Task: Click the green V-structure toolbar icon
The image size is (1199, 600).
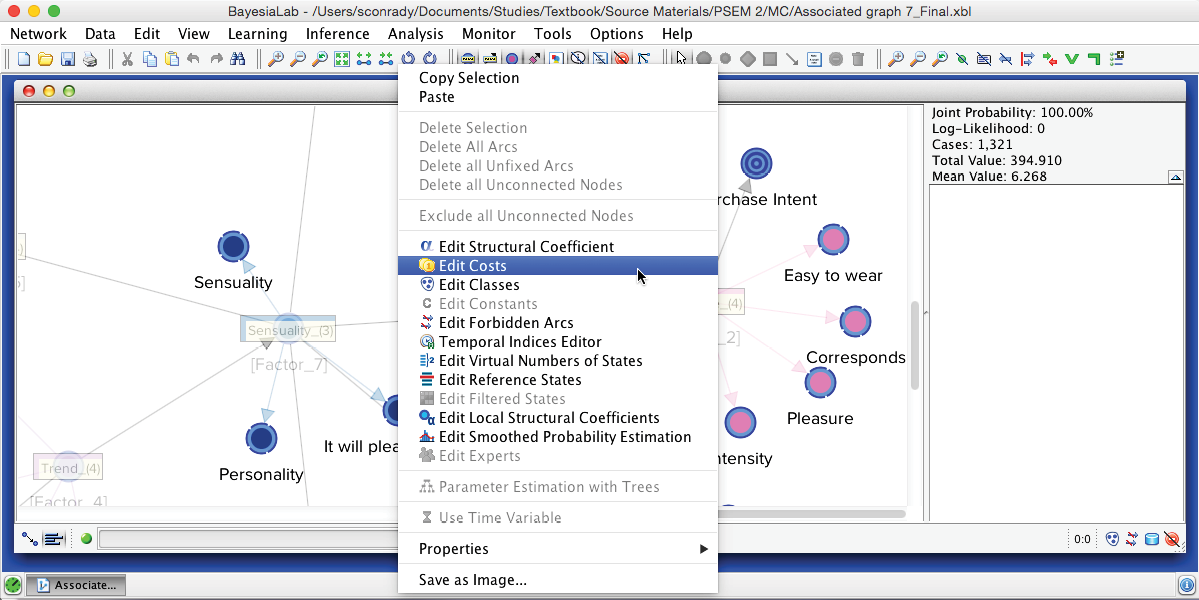Action: coord(1071,59)
